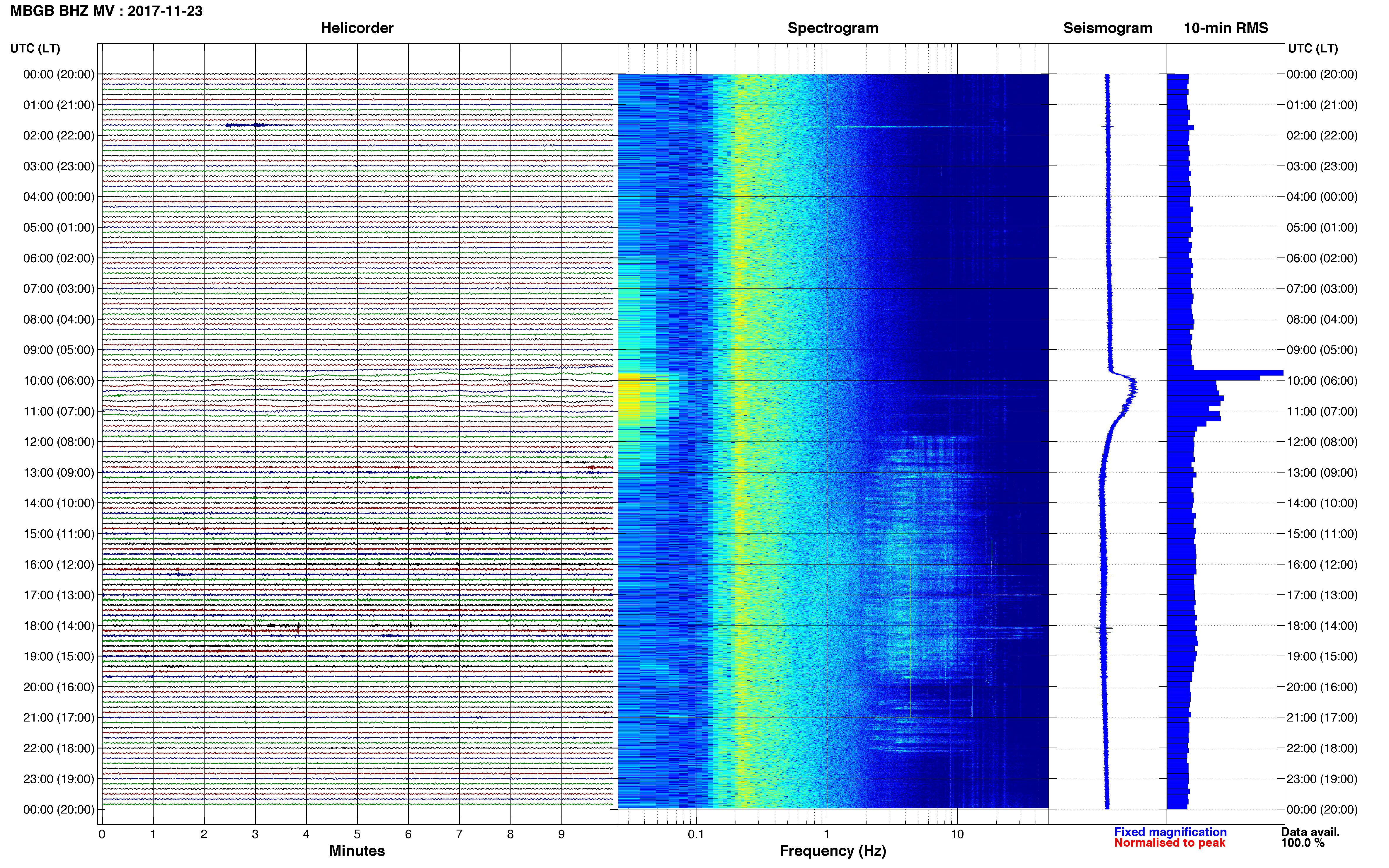The image size is (1389, 868).
Task: Click tick label '5' on the Minutes axis
Action: point(357,834)
